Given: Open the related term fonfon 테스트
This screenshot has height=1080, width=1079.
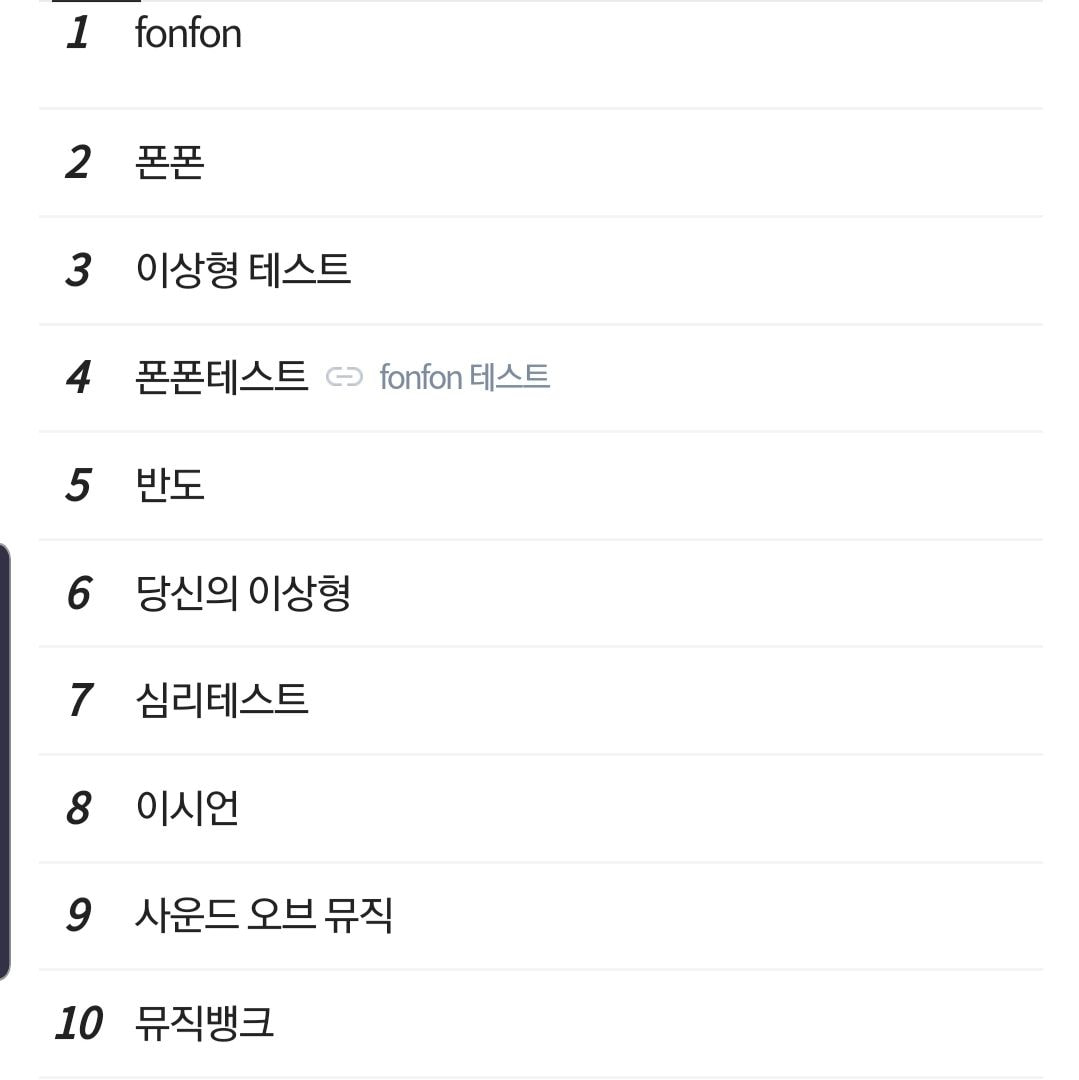Looking at the screenshot, I should pyautogui.click(x=464, y=378).
